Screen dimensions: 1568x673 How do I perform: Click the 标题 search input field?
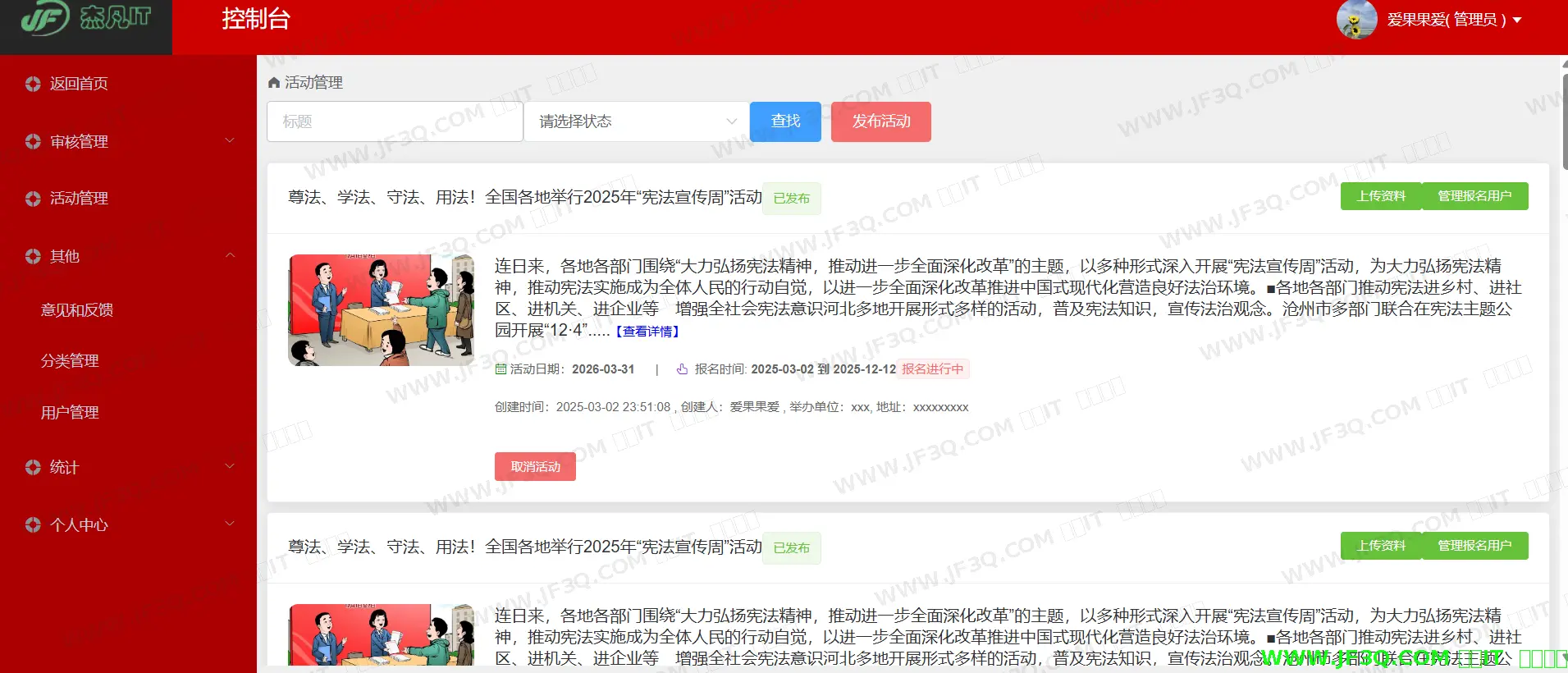[x=395, y=121]
